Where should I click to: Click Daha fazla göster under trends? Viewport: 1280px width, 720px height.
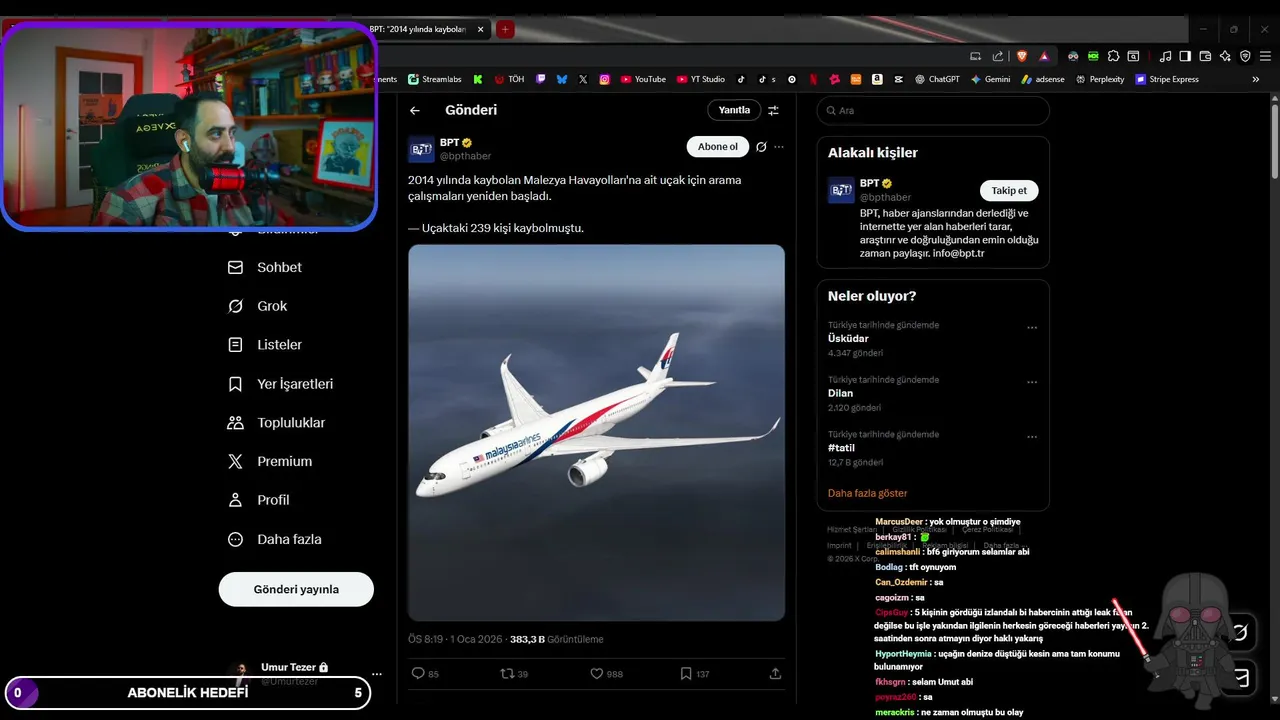pos(868,493)
